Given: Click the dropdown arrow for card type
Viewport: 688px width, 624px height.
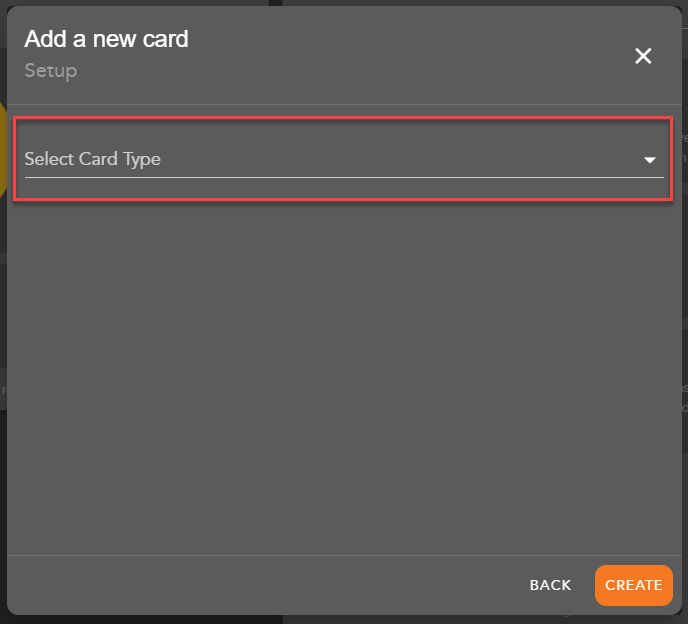Looking at the screenshot, I should click(650, 160).
